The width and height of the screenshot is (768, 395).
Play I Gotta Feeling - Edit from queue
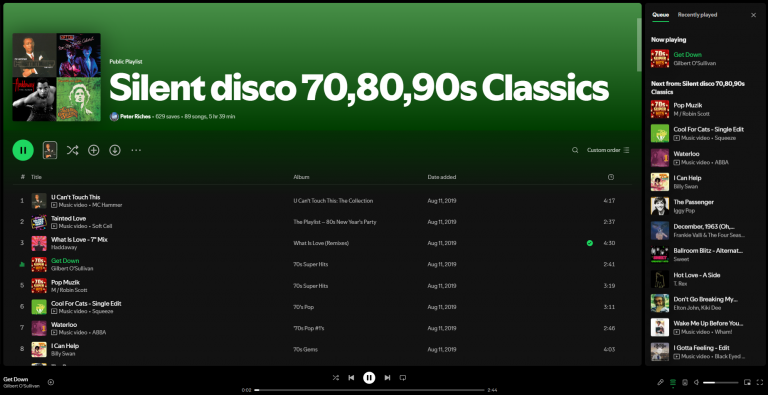[705, 352]
